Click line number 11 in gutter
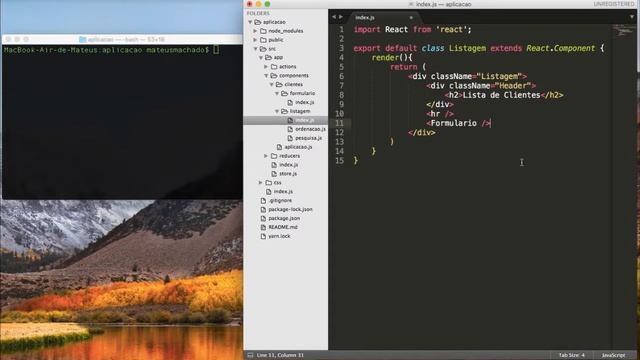Image resolution: width=640 pixels, height=360 pixels. pyautogui.click(x=339, y=123)
